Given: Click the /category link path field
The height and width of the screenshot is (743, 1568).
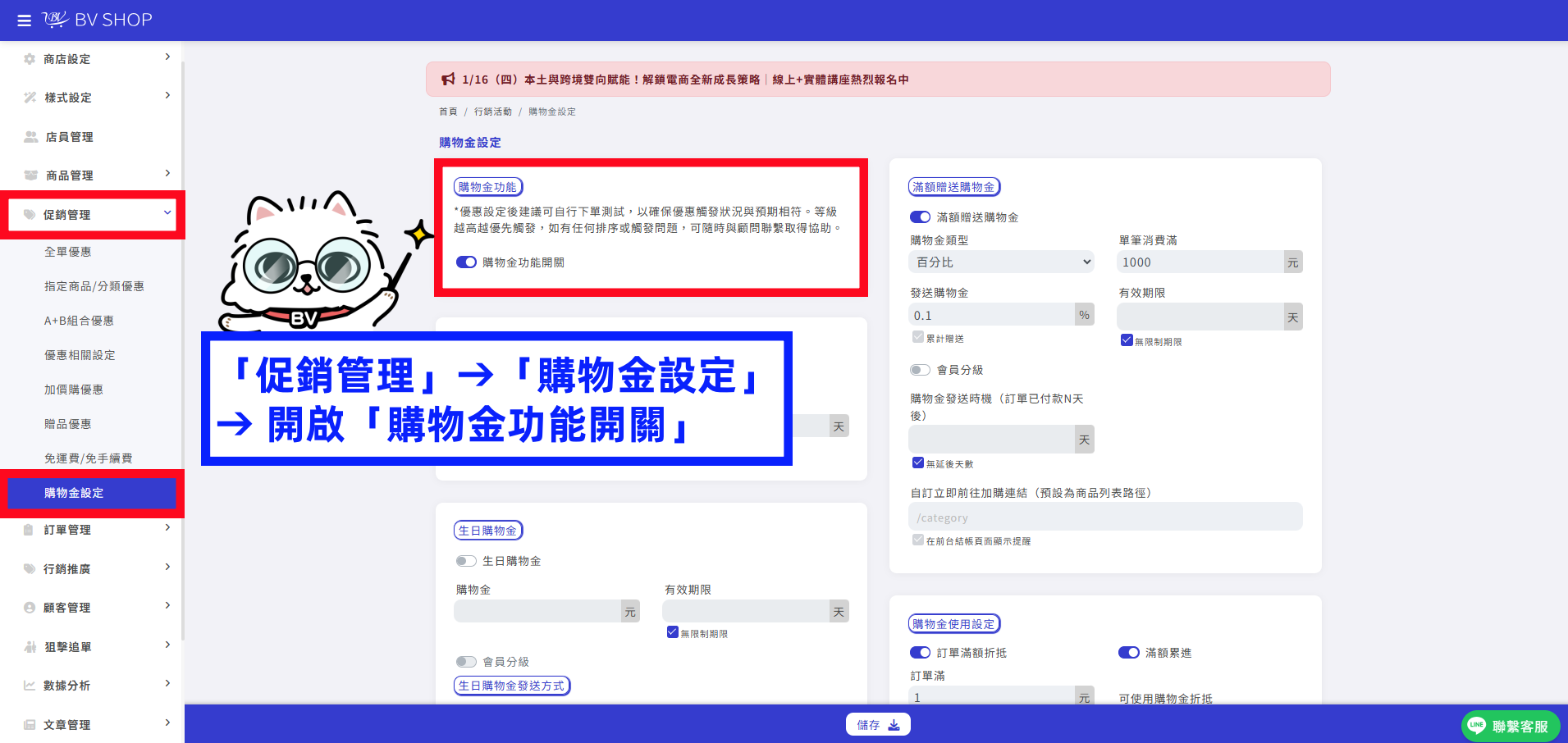Looking at the screenshot, I should click(x=1105, y=517).
